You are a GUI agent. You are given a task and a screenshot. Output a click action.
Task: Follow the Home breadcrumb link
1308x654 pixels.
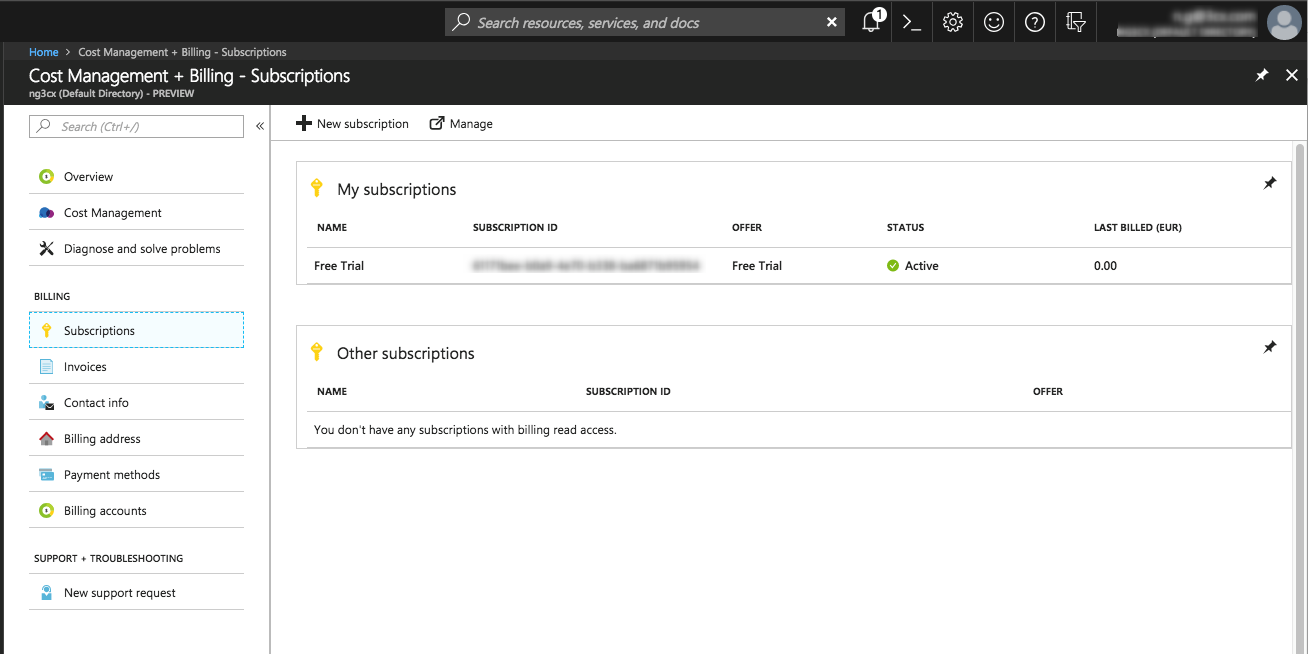tap(43, 52)
